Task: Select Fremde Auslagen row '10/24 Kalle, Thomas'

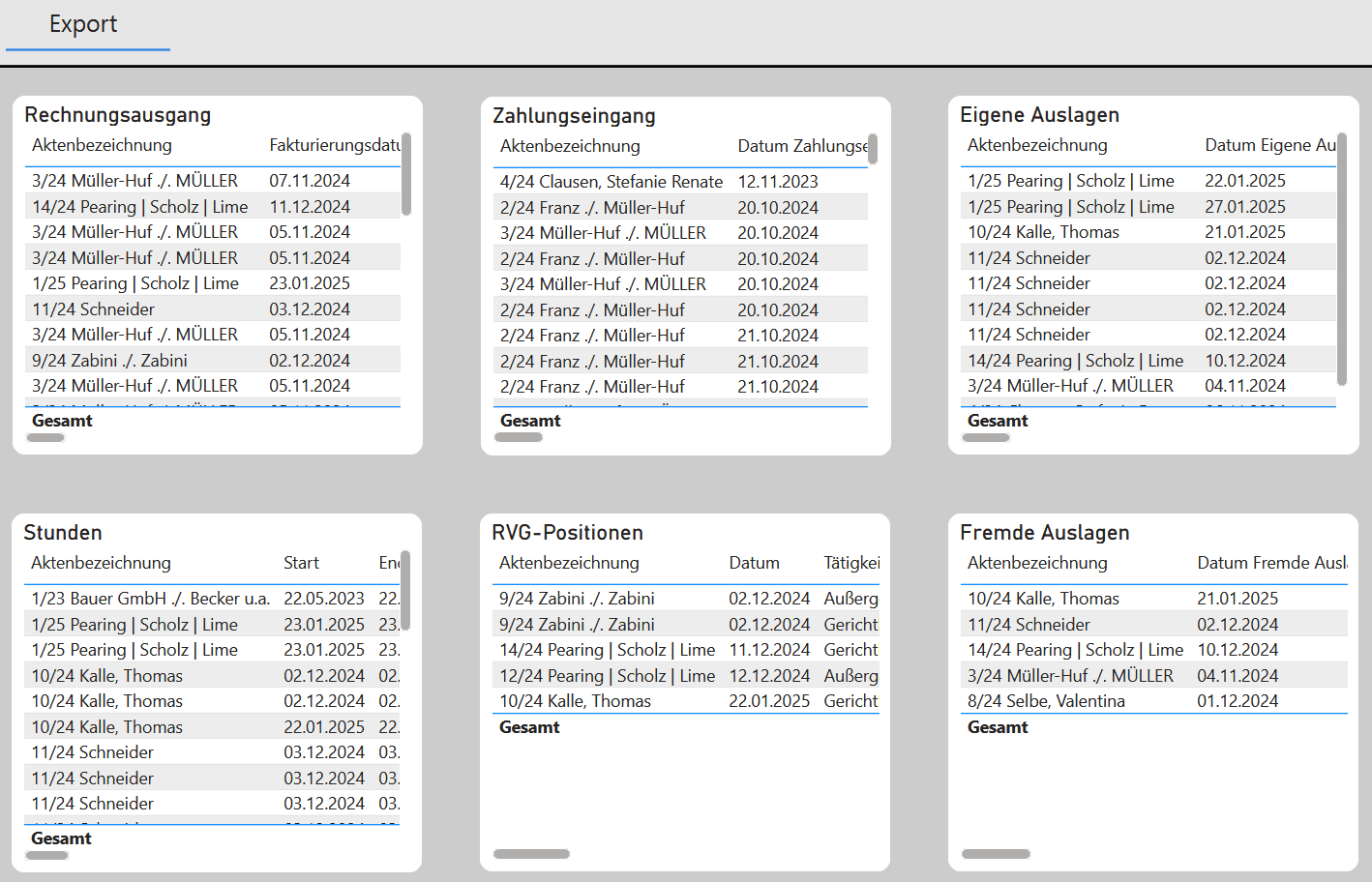Action: [x=1154, y=599]
